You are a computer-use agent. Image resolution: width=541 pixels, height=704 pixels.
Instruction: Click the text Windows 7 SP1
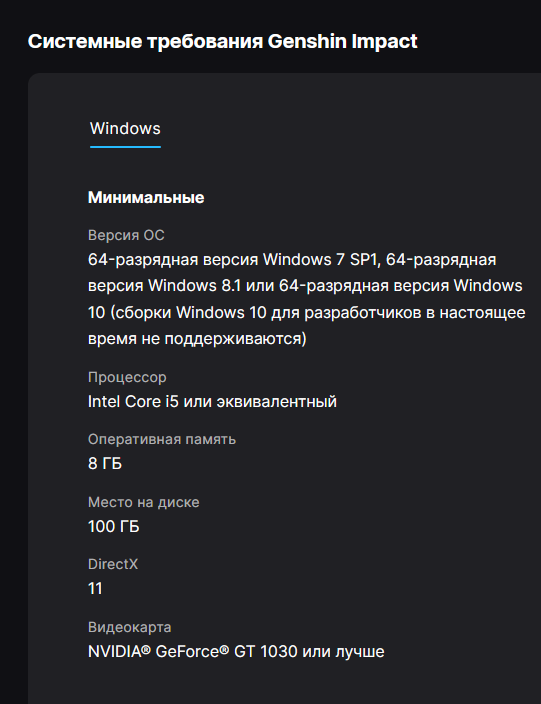(x=321, y=260)
